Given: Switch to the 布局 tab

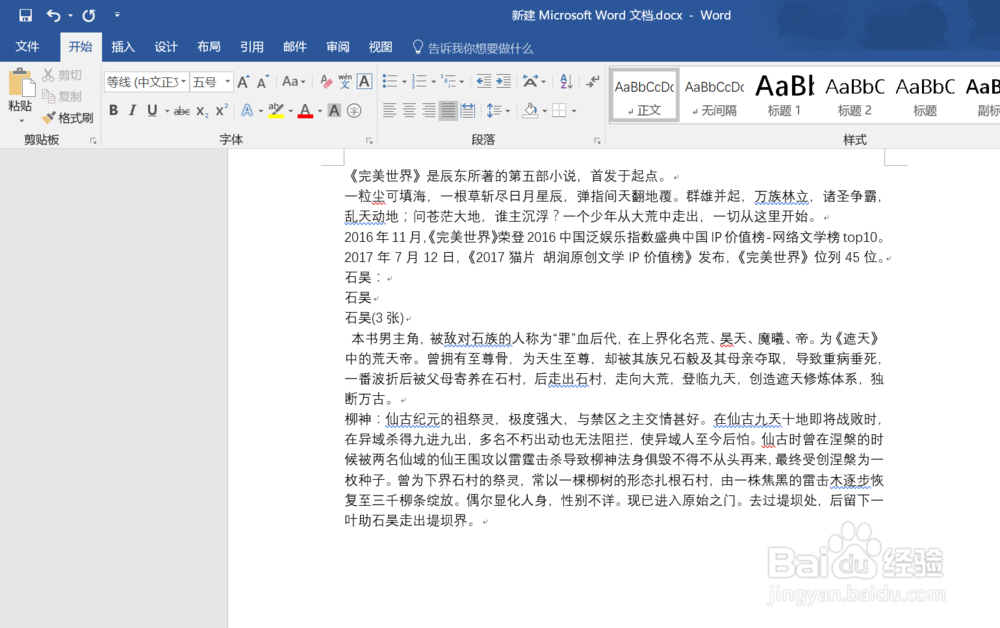Looking at the screenshot, I should 209,47.
